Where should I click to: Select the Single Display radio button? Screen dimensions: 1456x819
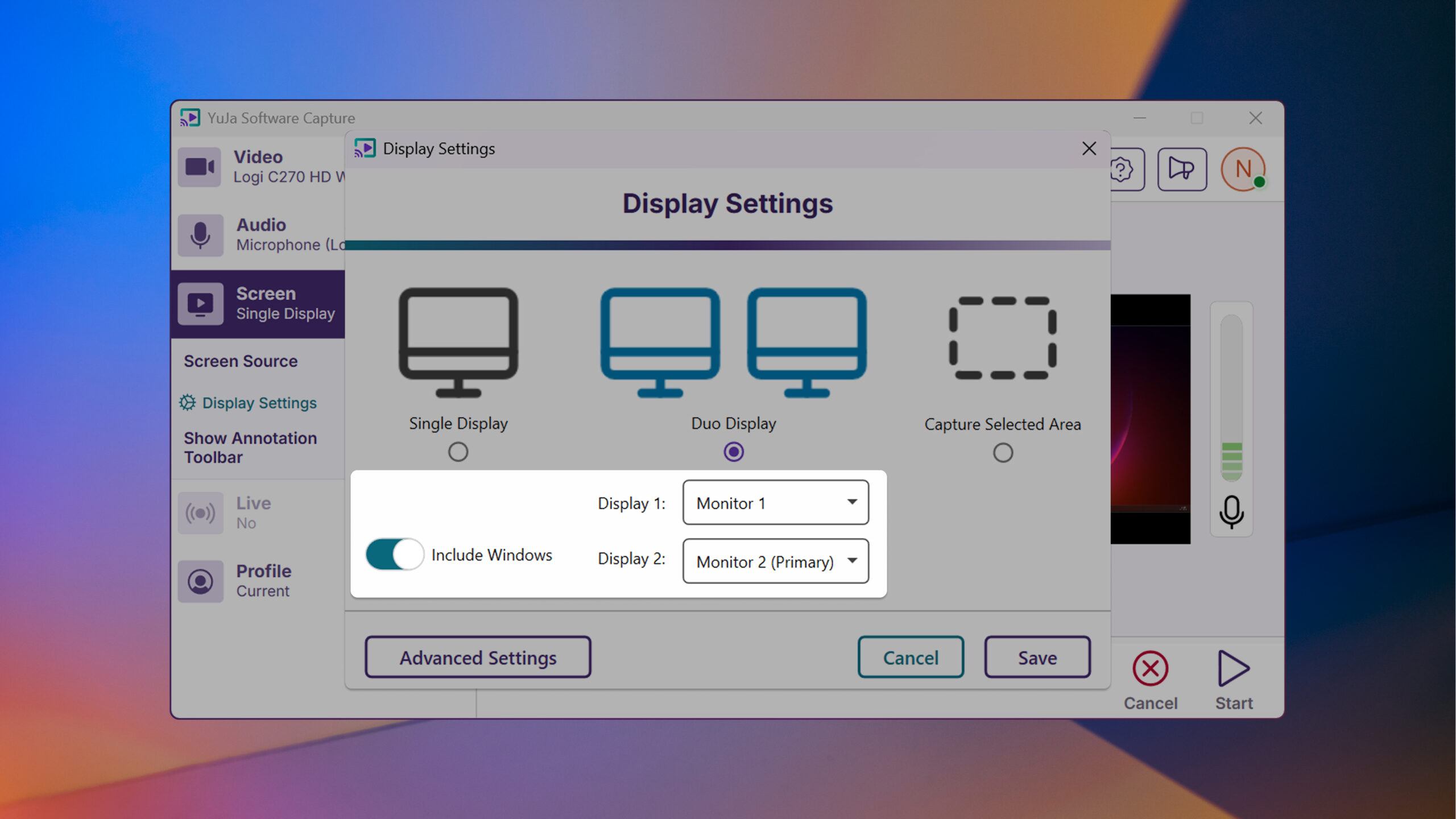click(x=458, y=452)
